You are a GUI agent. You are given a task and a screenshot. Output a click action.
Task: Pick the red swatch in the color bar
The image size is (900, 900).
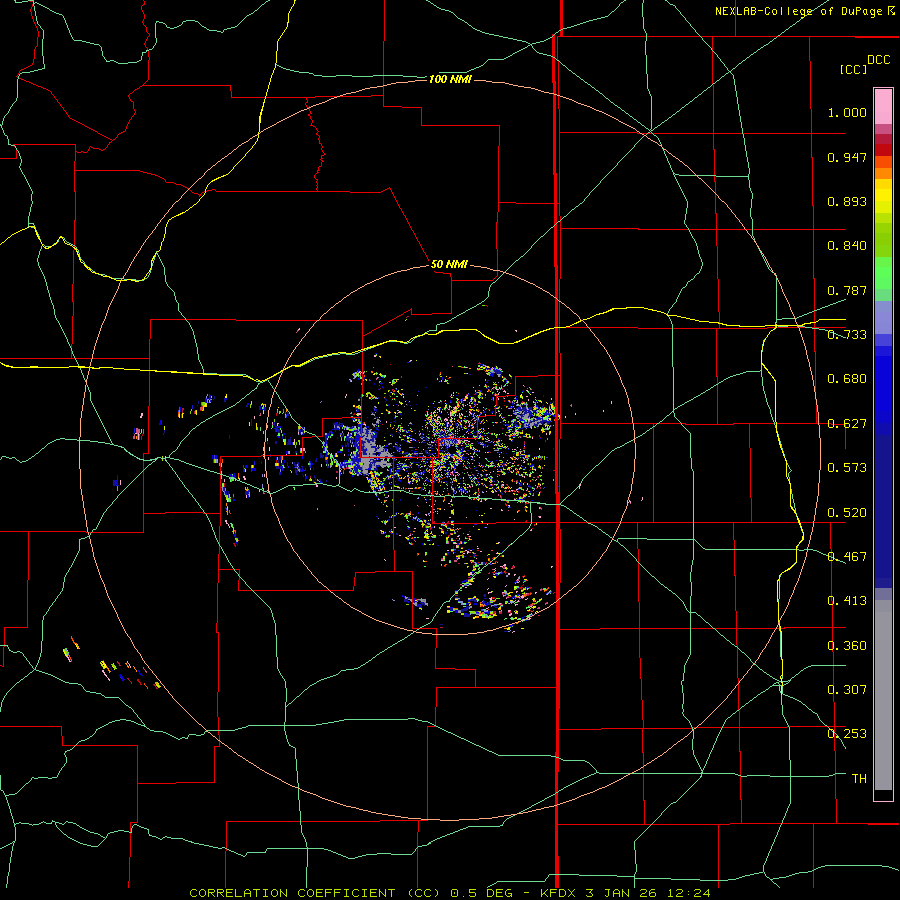click(883, 150)
